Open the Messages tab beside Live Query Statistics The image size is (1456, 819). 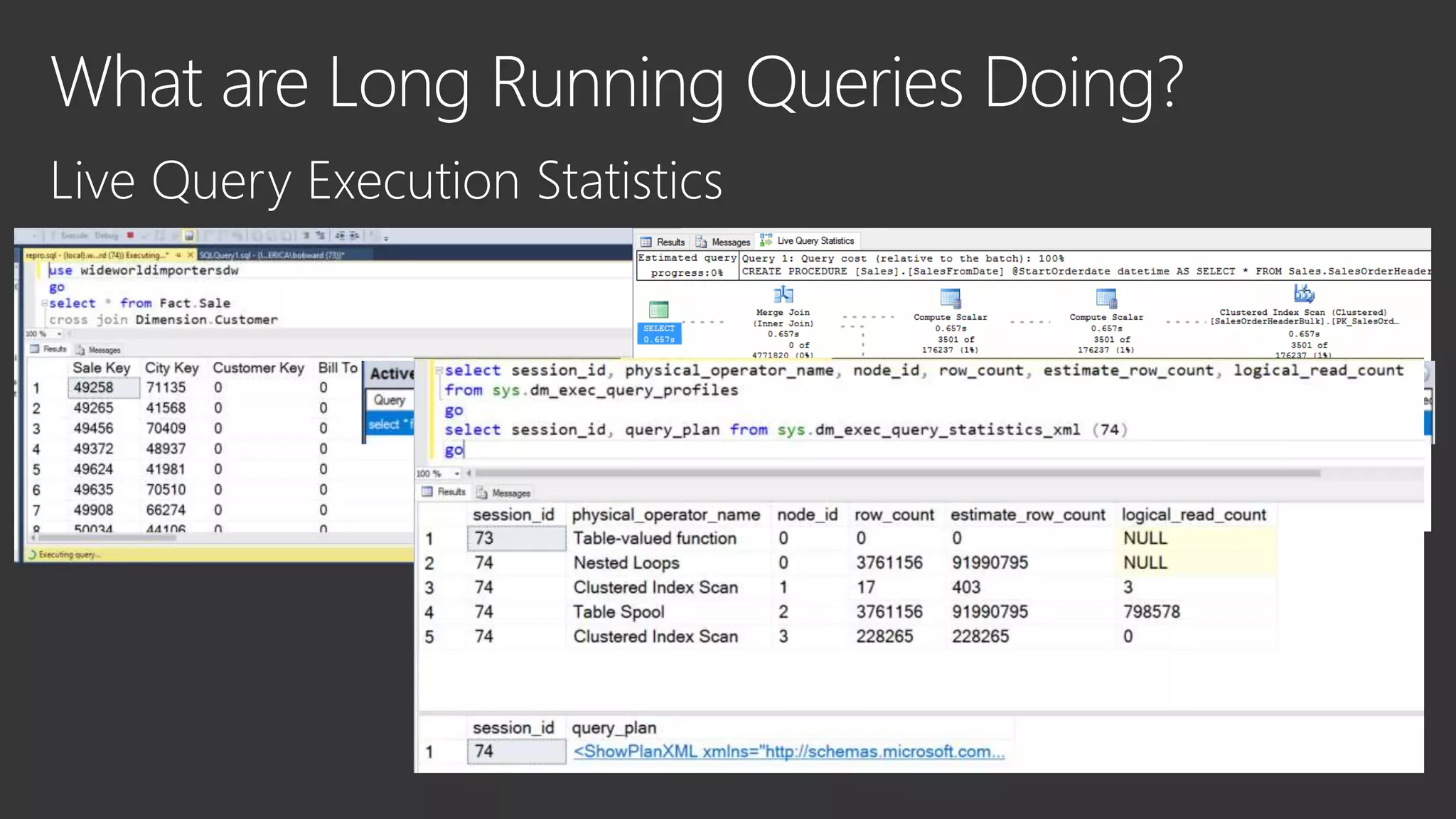pyautogui.click(x=723, y=242)
